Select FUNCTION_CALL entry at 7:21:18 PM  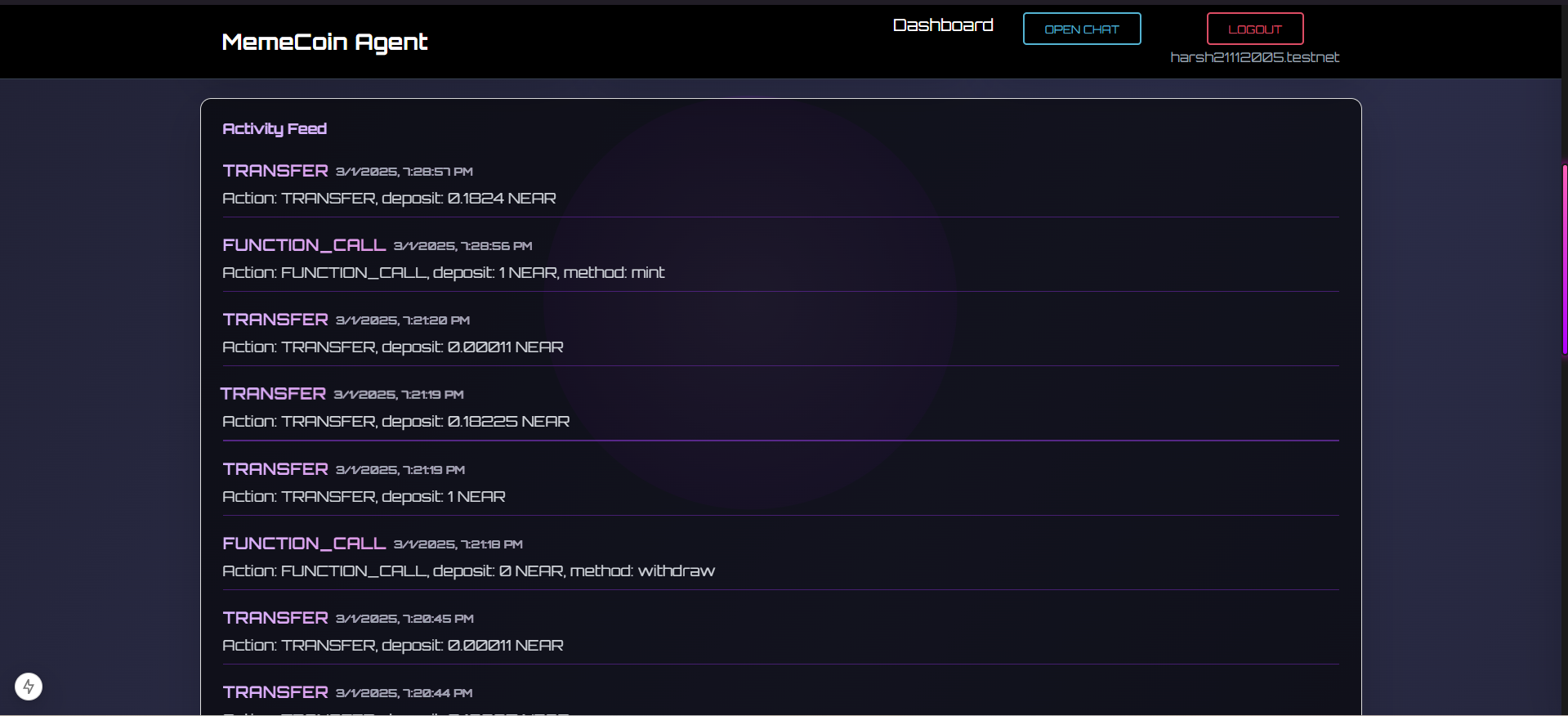coord(304,544)
